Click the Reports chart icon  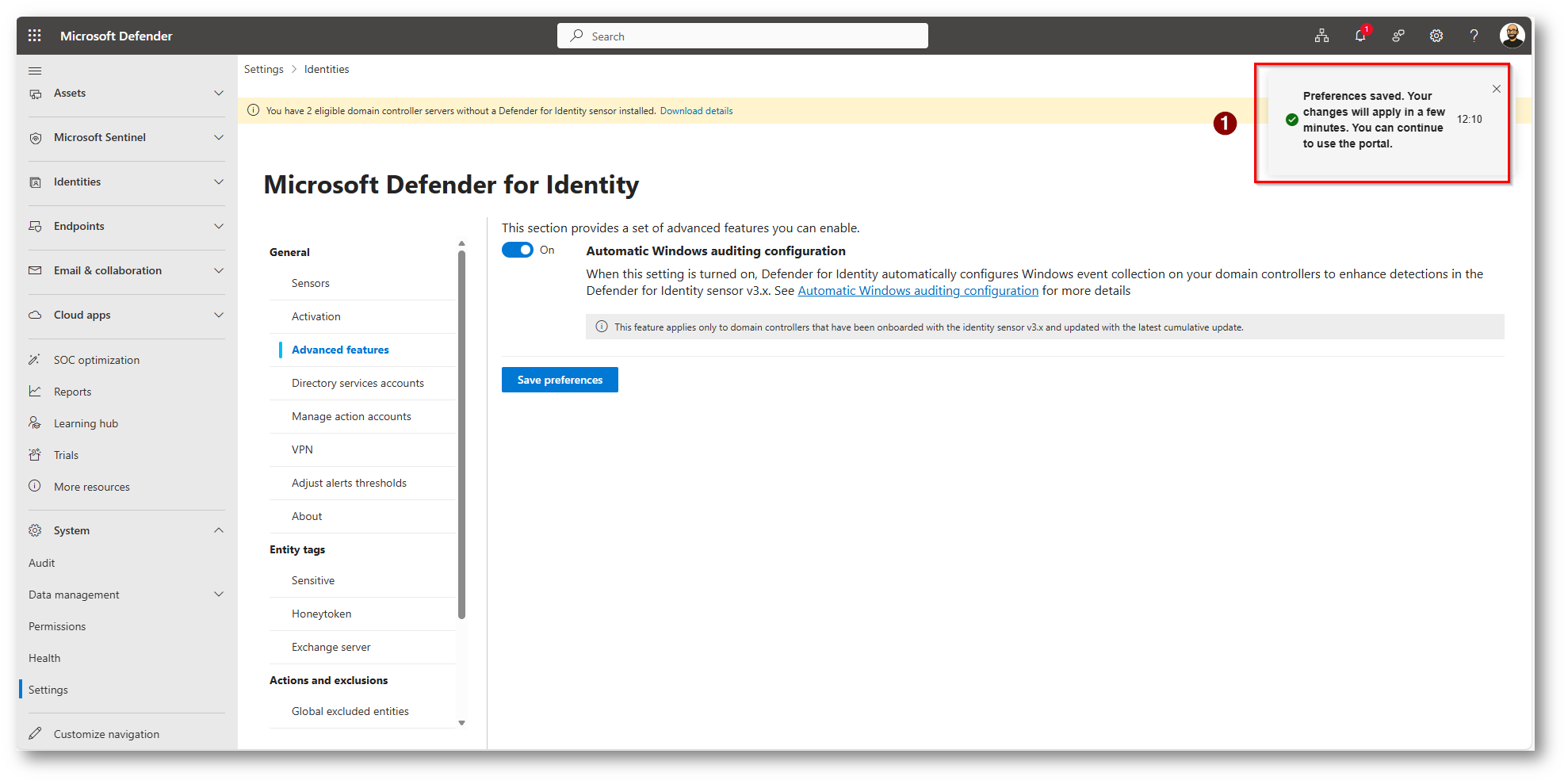point(35,392)
